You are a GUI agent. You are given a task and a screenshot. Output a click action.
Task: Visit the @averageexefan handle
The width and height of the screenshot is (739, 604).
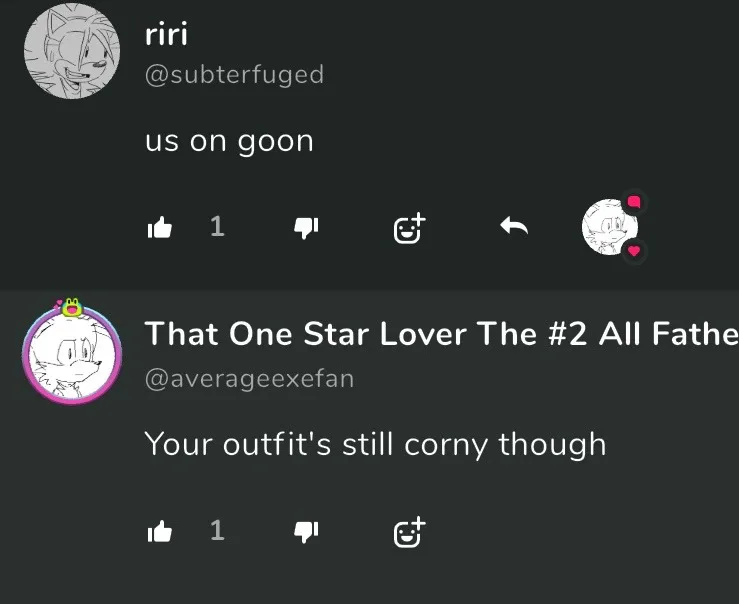[x=249, y=379]
